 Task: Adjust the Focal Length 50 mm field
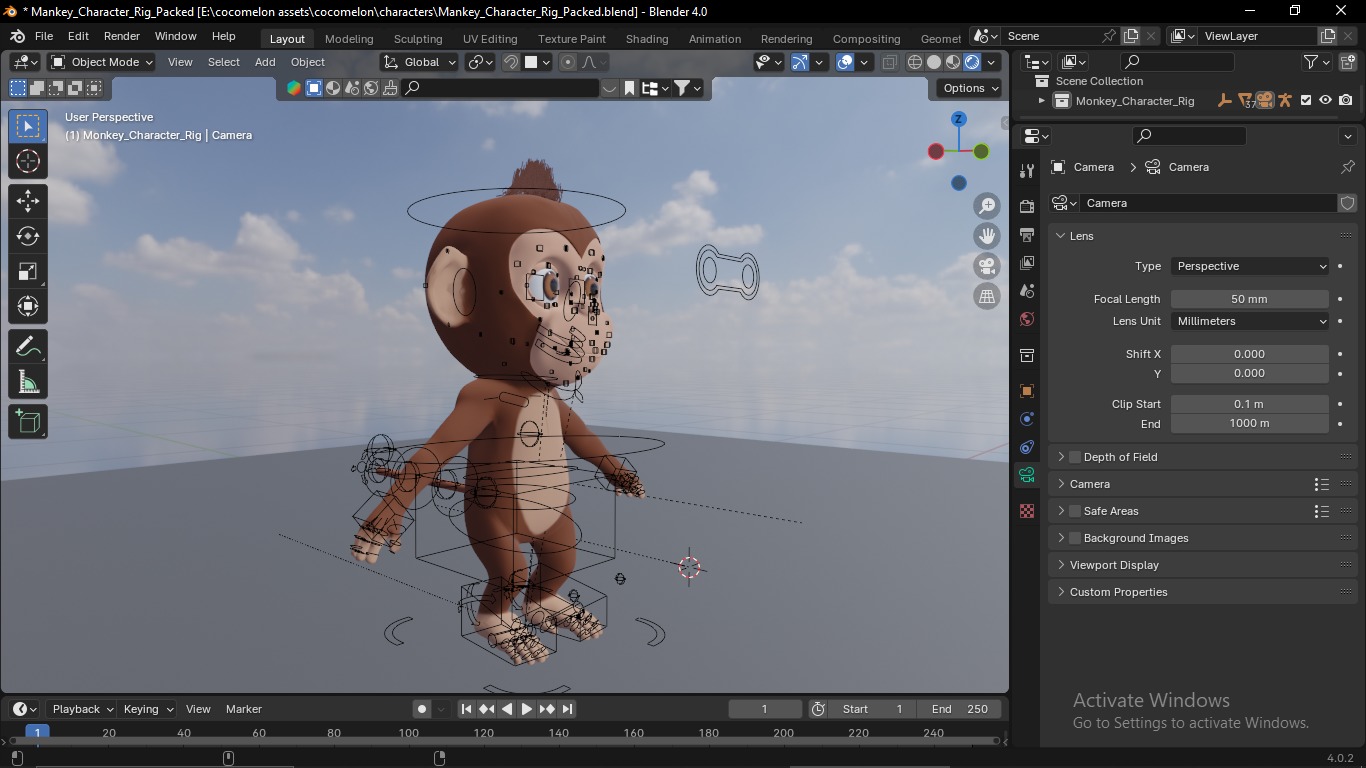1250,299
